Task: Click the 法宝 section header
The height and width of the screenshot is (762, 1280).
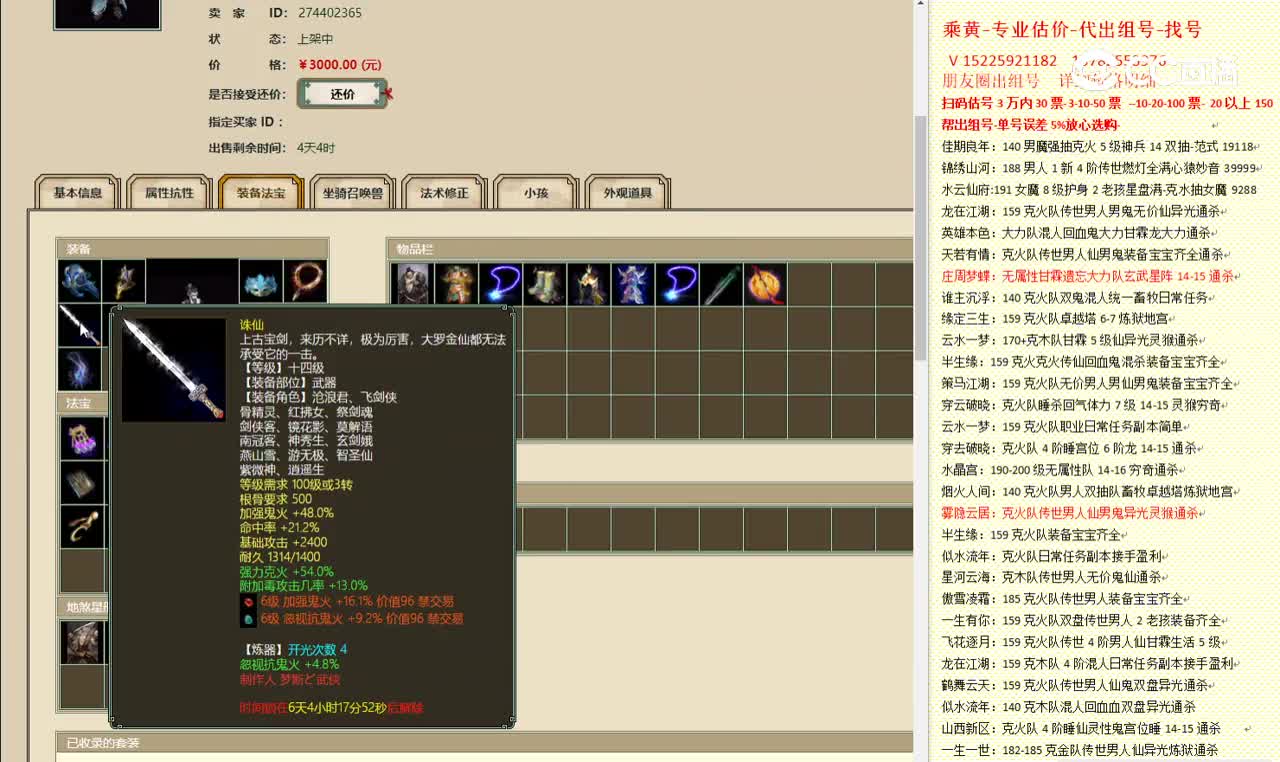Action: pyautogui.click(x=82, y=403)
